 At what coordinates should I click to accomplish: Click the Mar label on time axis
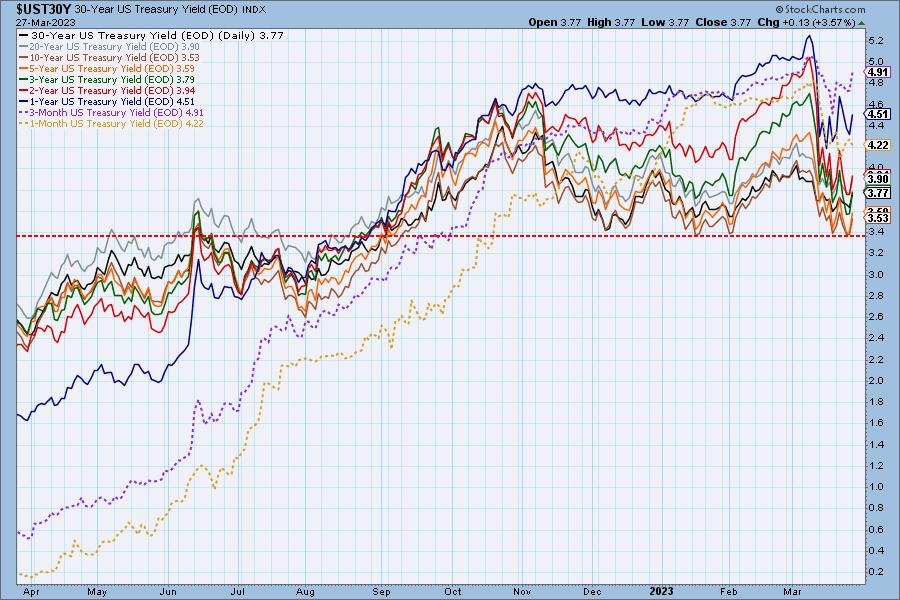pos(793,591)
